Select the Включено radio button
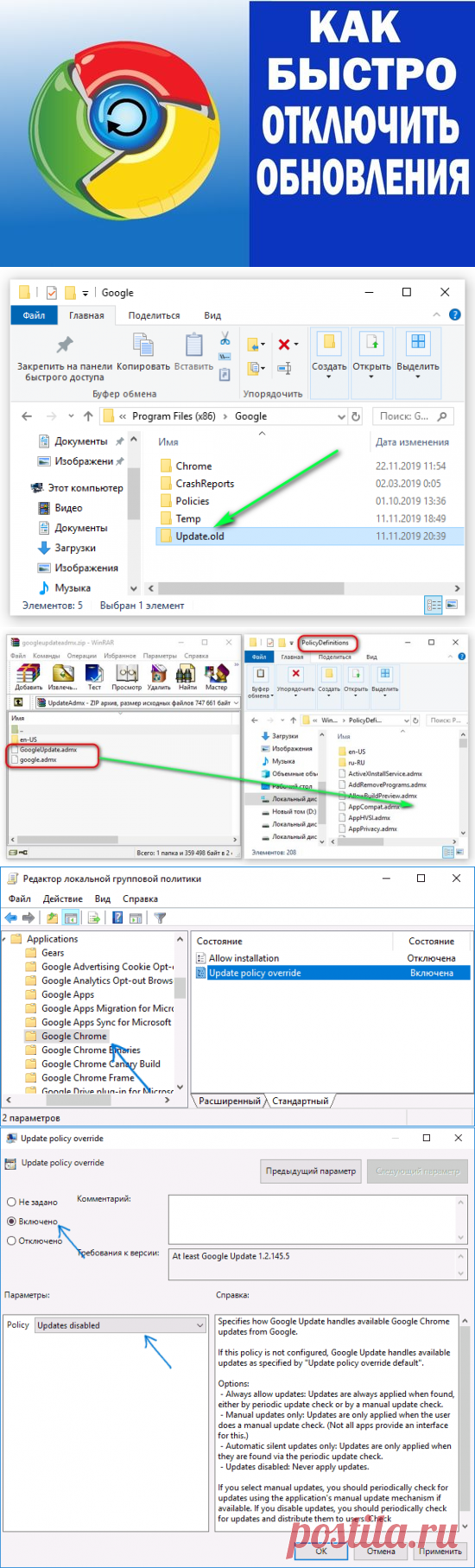 point(11,1221)
